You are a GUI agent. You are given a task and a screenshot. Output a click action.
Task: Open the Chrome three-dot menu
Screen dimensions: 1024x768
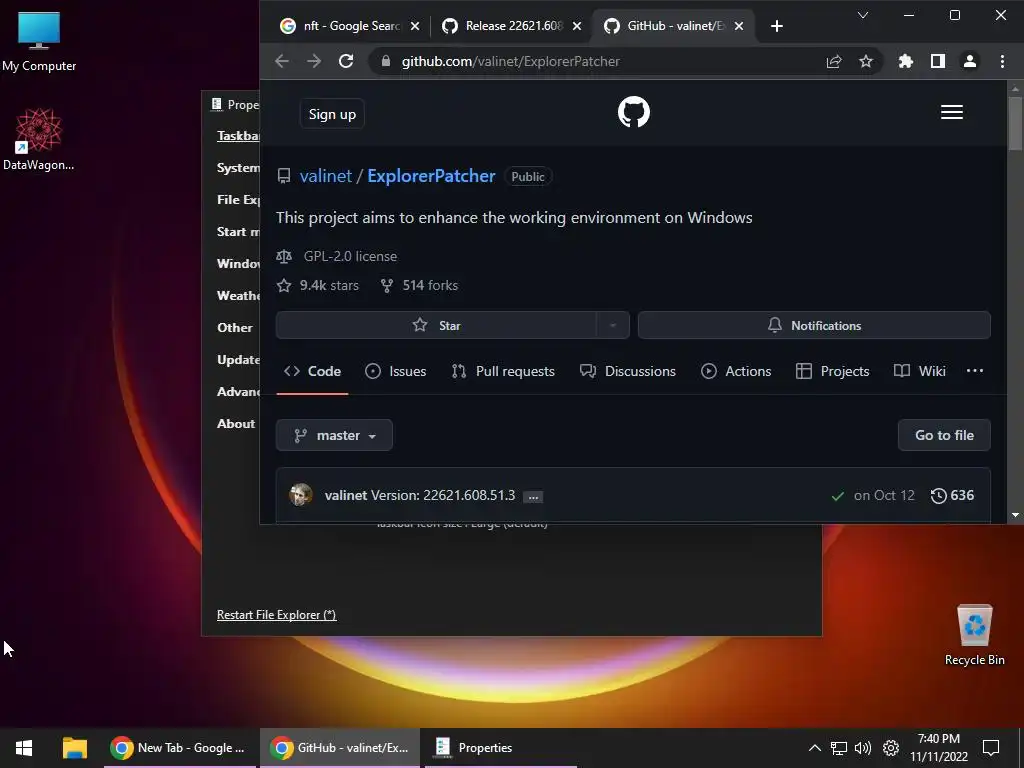pyautogui.click(x=1002, y=61)
